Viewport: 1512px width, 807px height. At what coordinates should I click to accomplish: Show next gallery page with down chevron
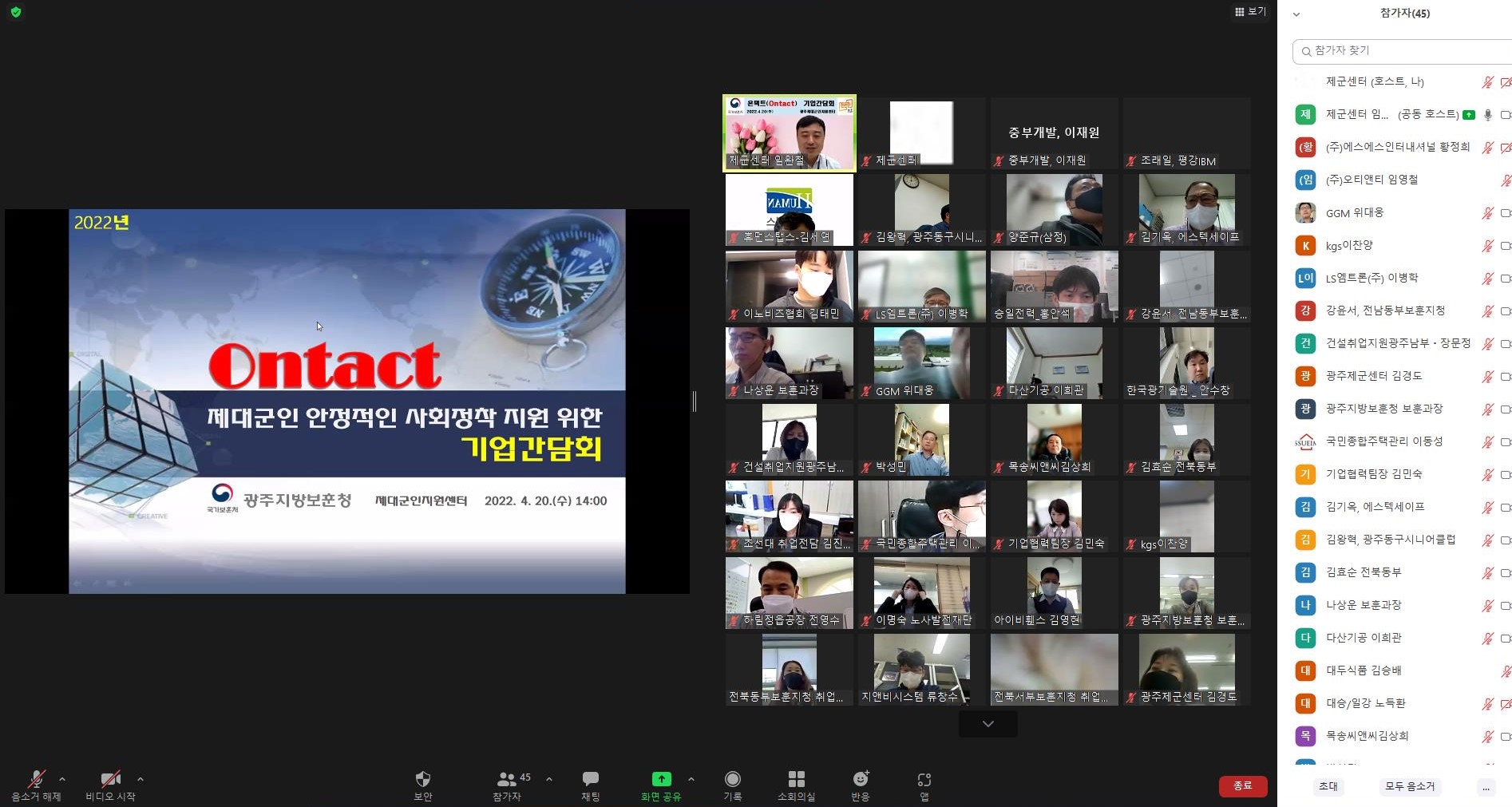pos(988,724)
